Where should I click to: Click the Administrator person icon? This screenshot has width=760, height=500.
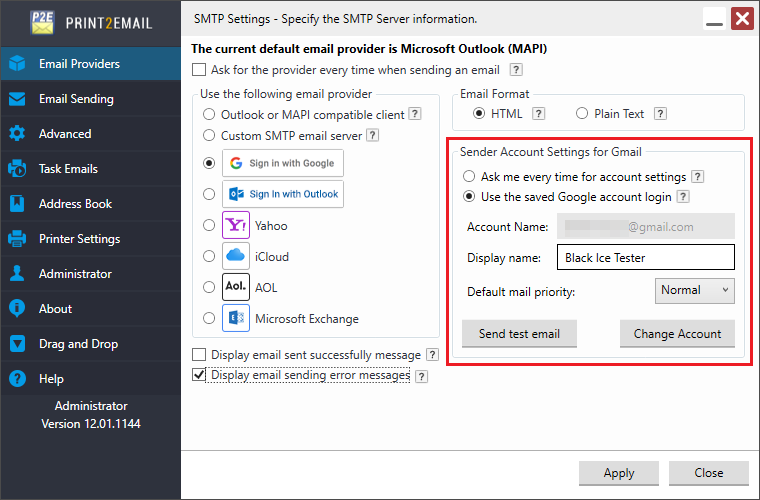point(17,274)
